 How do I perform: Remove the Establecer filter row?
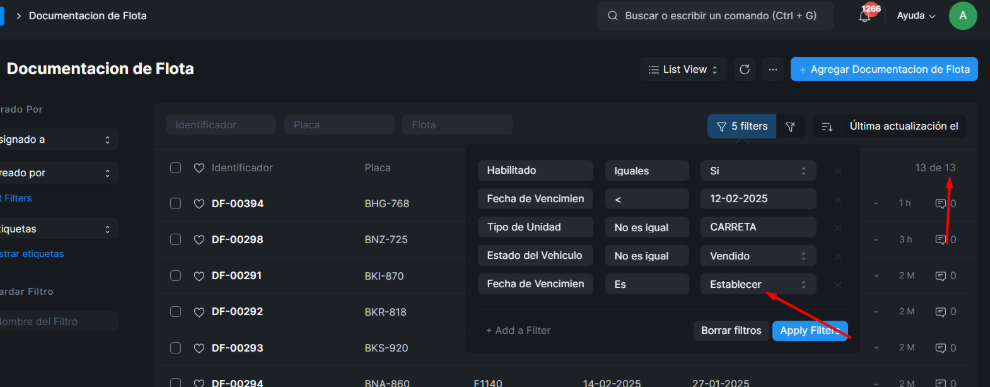[838, 285]
